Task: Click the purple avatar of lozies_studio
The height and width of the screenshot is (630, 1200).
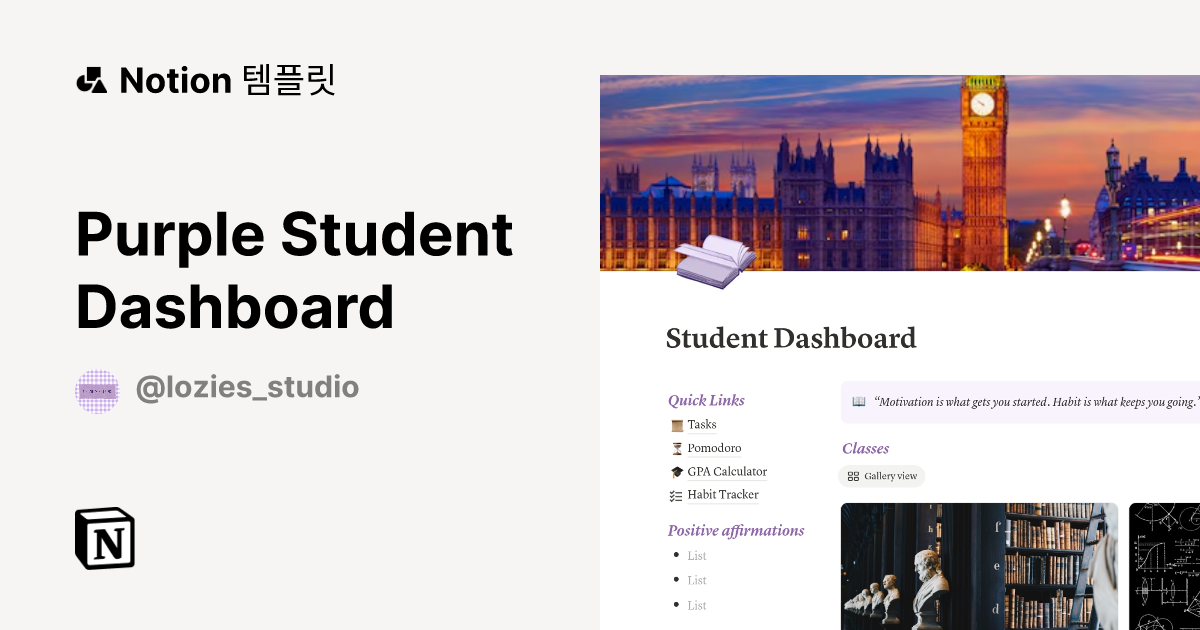Action: coord(97,388)
